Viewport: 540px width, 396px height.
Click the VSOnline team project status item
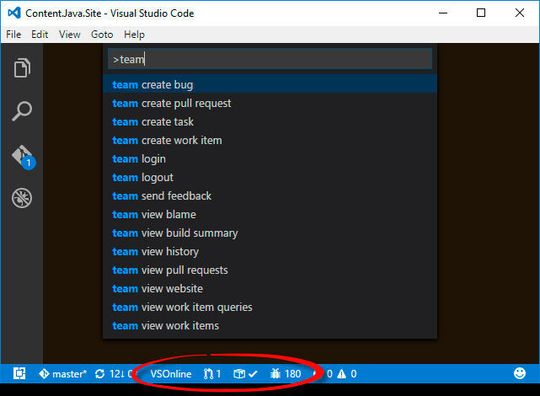171,374
